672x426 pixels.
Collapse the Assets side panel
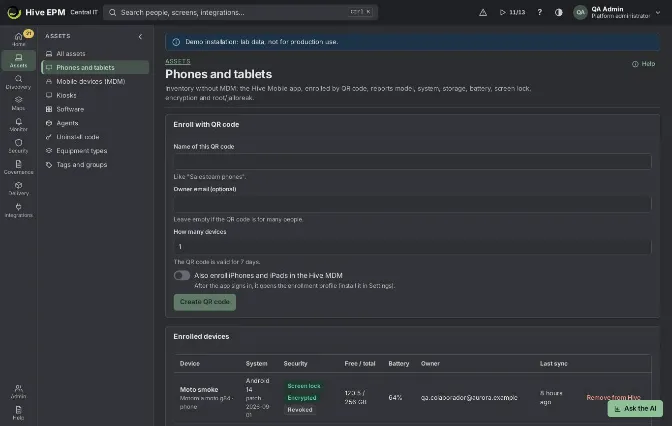click(140, 36)
